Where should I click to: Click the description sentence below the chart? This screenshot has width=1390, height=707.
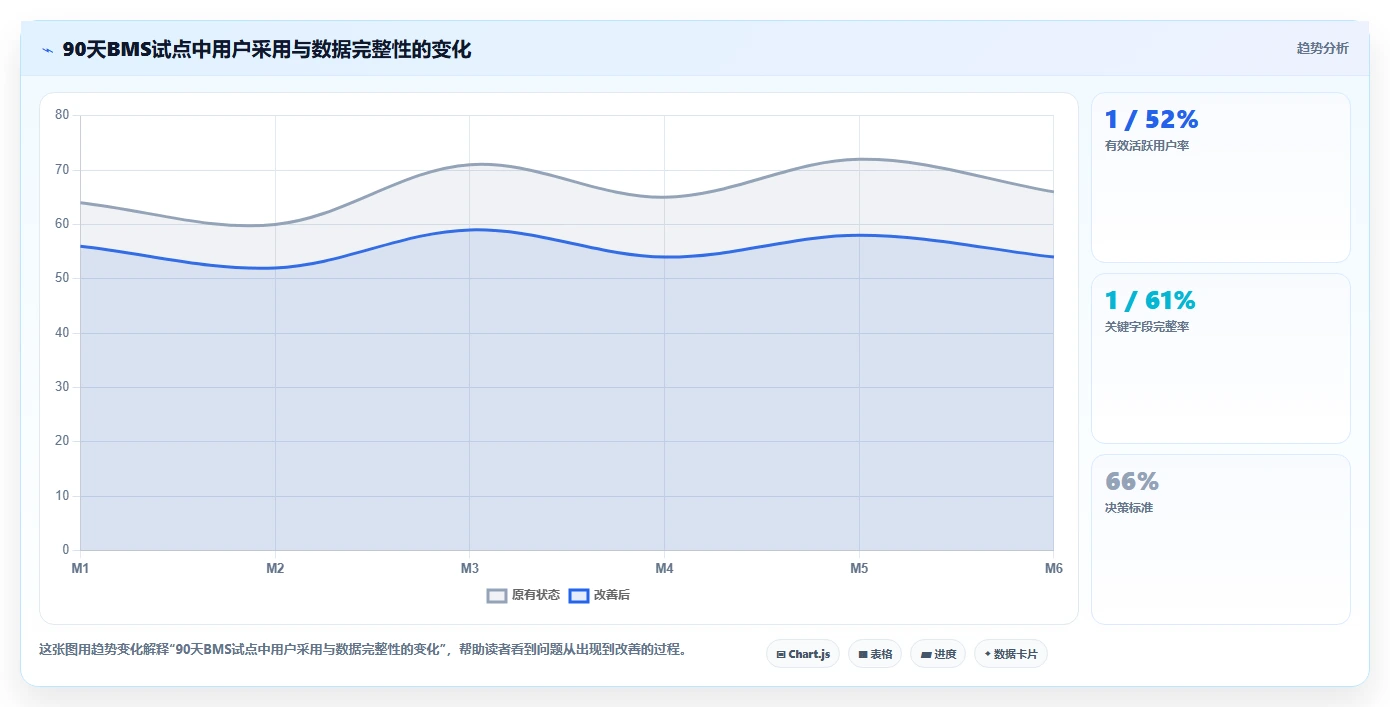[363, 650]
